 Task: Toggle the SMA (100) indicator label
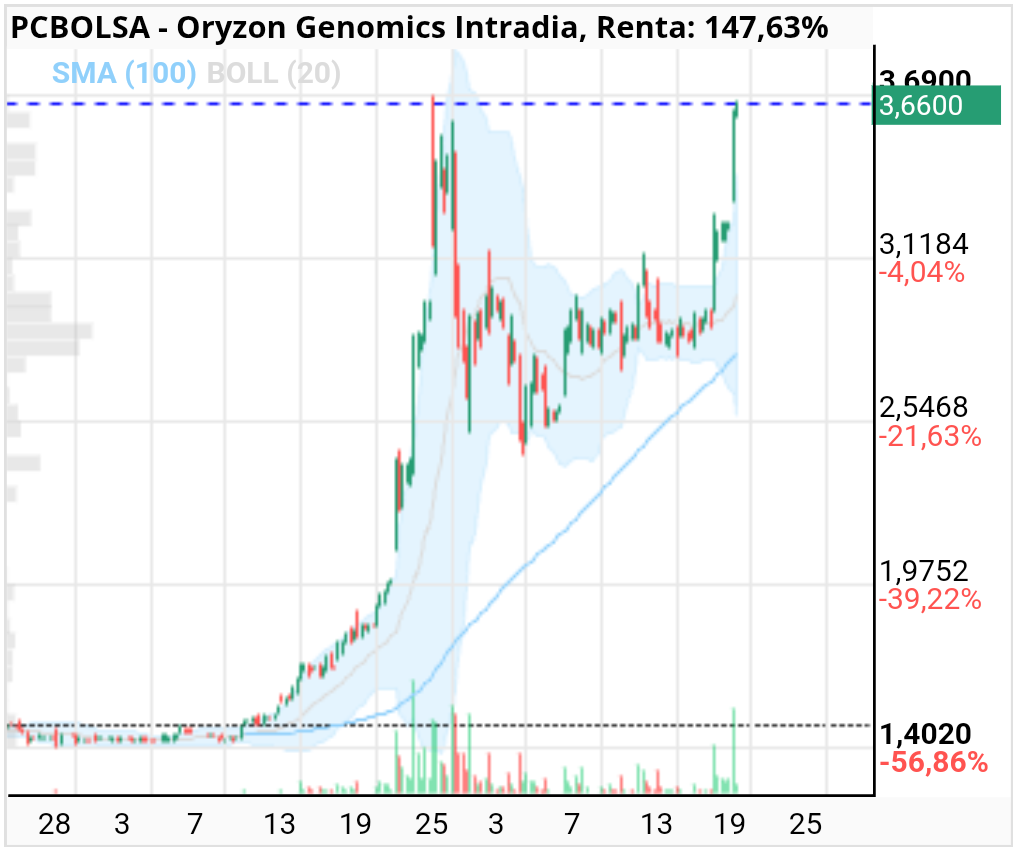coord(124,73)
